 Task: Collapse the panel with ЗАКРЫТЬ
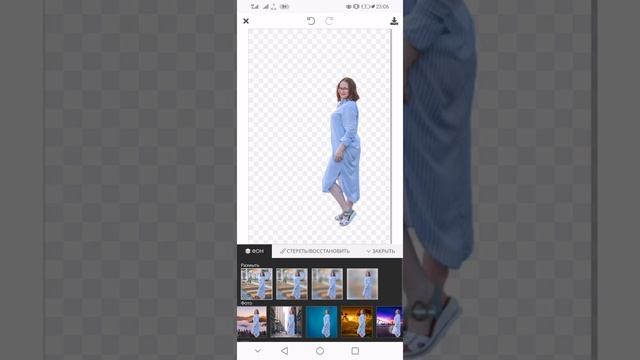[380, 251]
